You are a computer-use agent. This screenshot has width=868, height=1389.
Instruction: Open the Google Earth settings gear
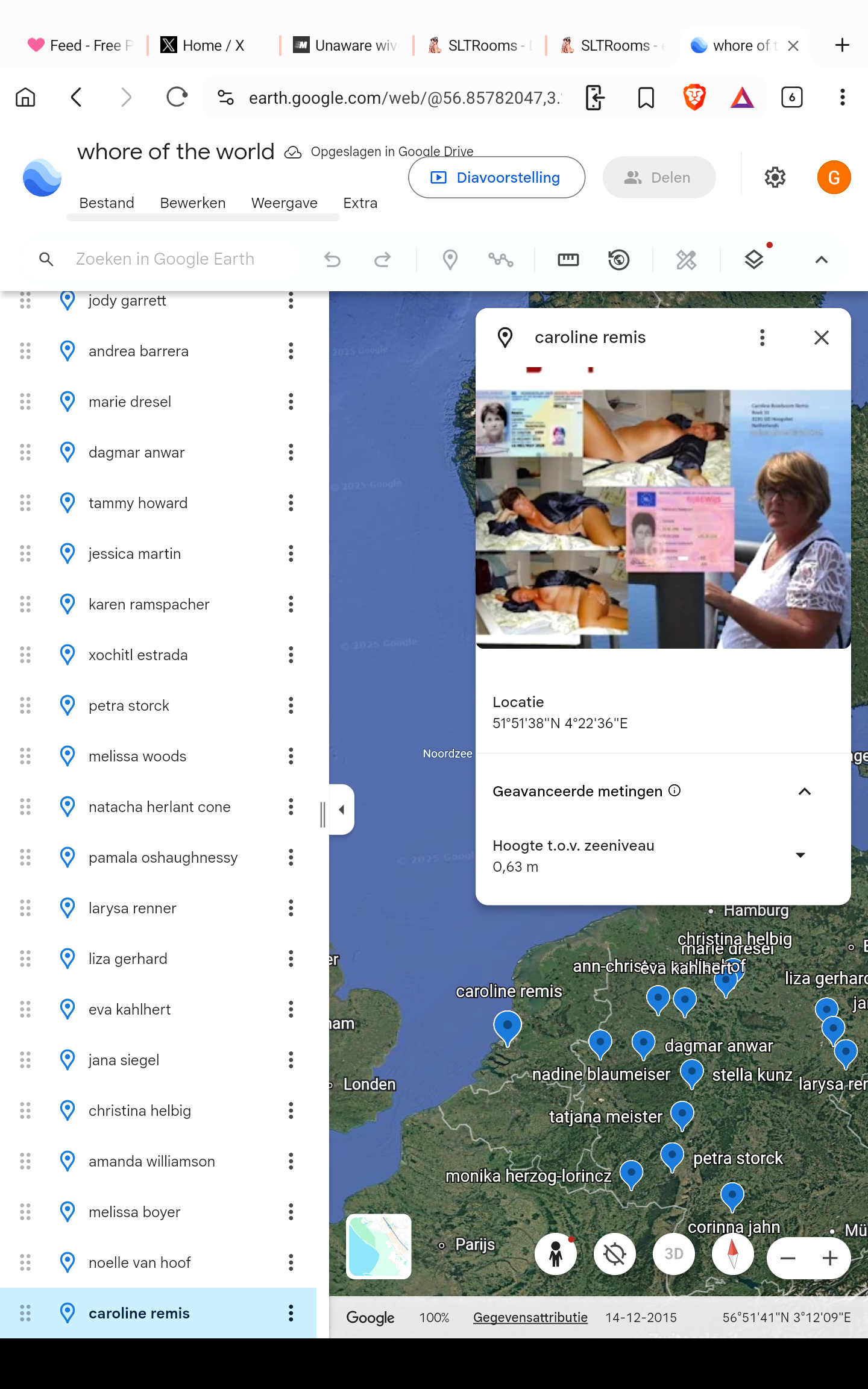(775, 177)
